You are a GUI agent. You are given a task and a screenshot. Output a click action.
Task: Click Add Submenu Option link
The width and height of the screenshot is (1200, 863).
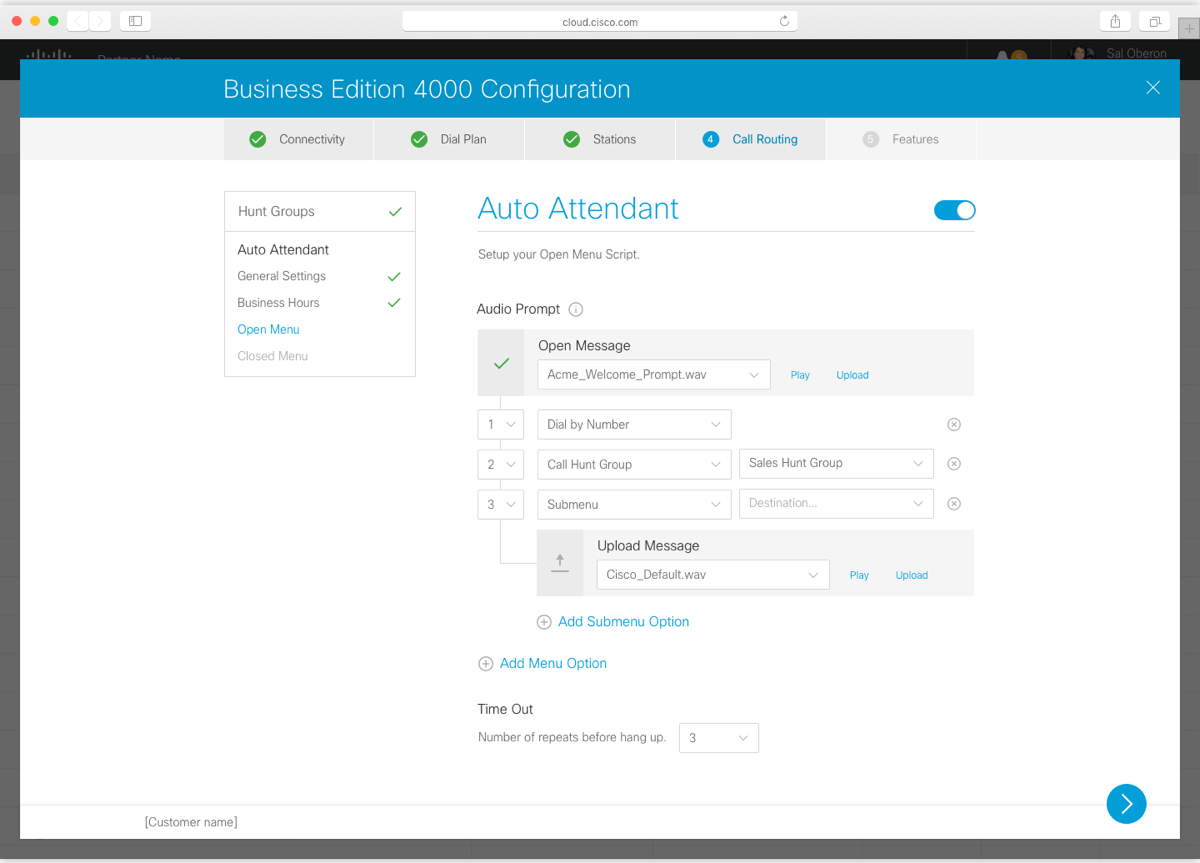(x=623, y=622)
